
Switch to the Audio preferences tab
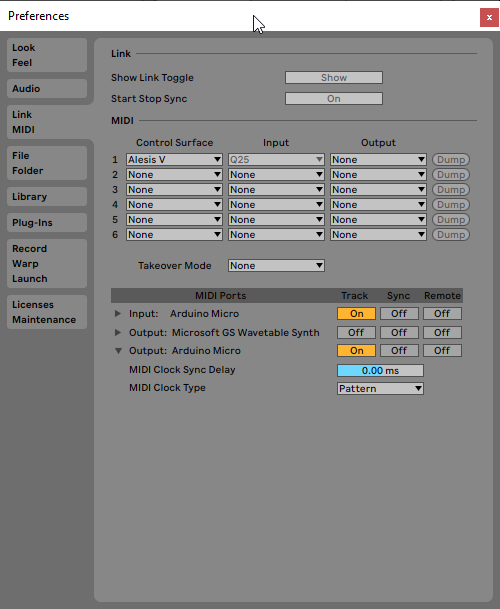point(47,89)
